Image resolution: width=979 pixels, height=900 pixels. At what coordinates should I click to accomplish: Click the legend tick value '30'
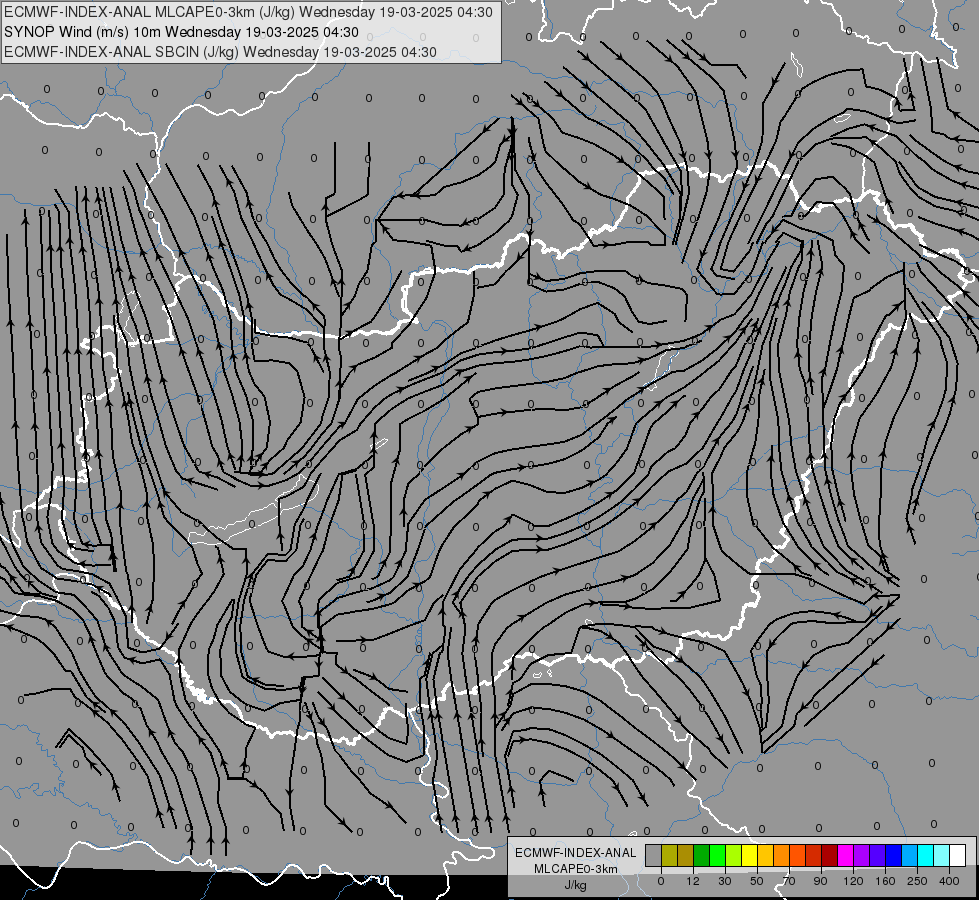click(x=725, y=881)
